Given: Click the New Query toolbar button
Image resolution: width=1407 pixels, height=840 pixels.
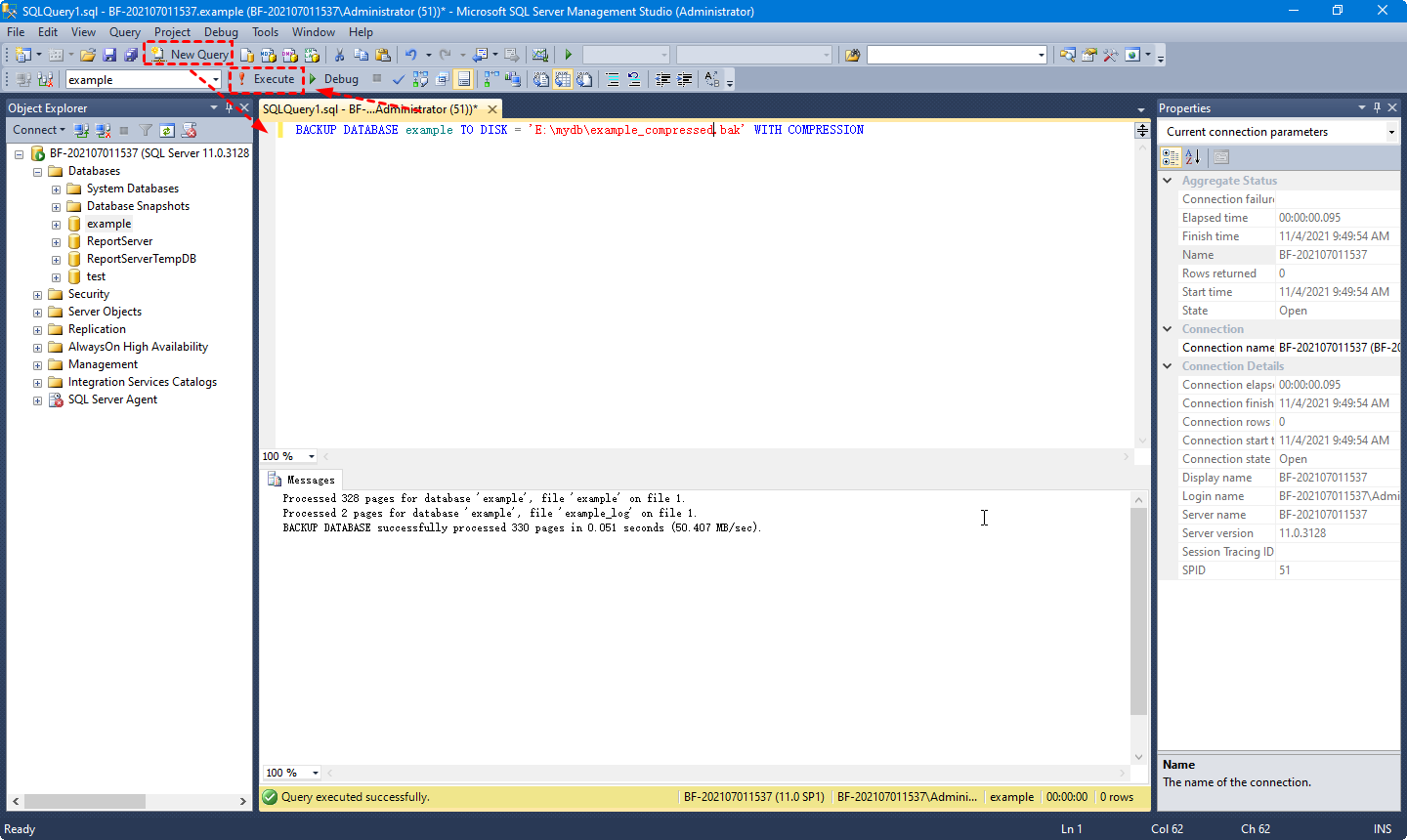Looking at the screenshot, I should point(190,55).
